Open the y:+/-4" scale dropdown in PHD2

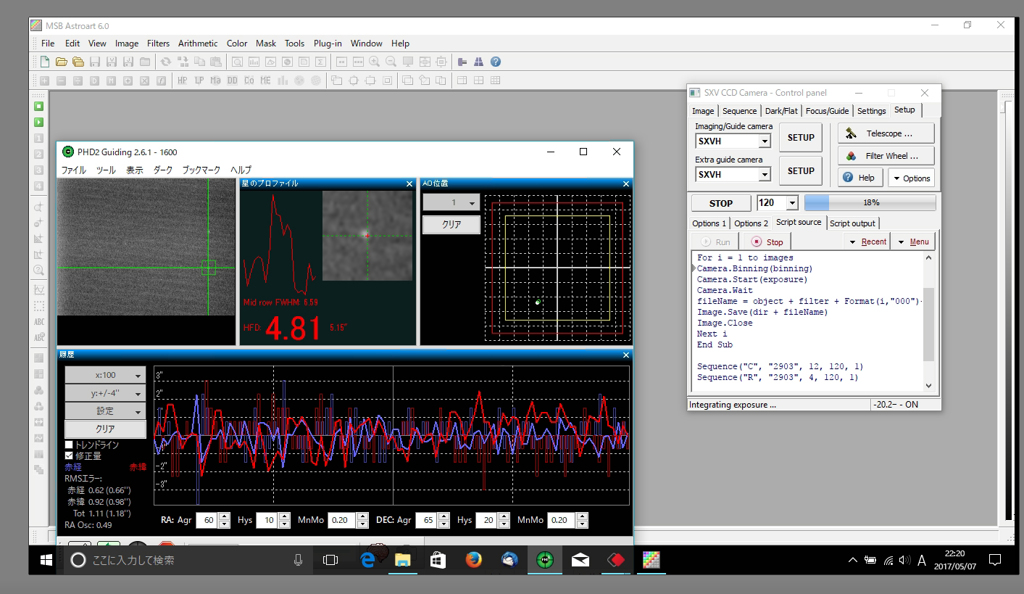(x=105, y=394)
